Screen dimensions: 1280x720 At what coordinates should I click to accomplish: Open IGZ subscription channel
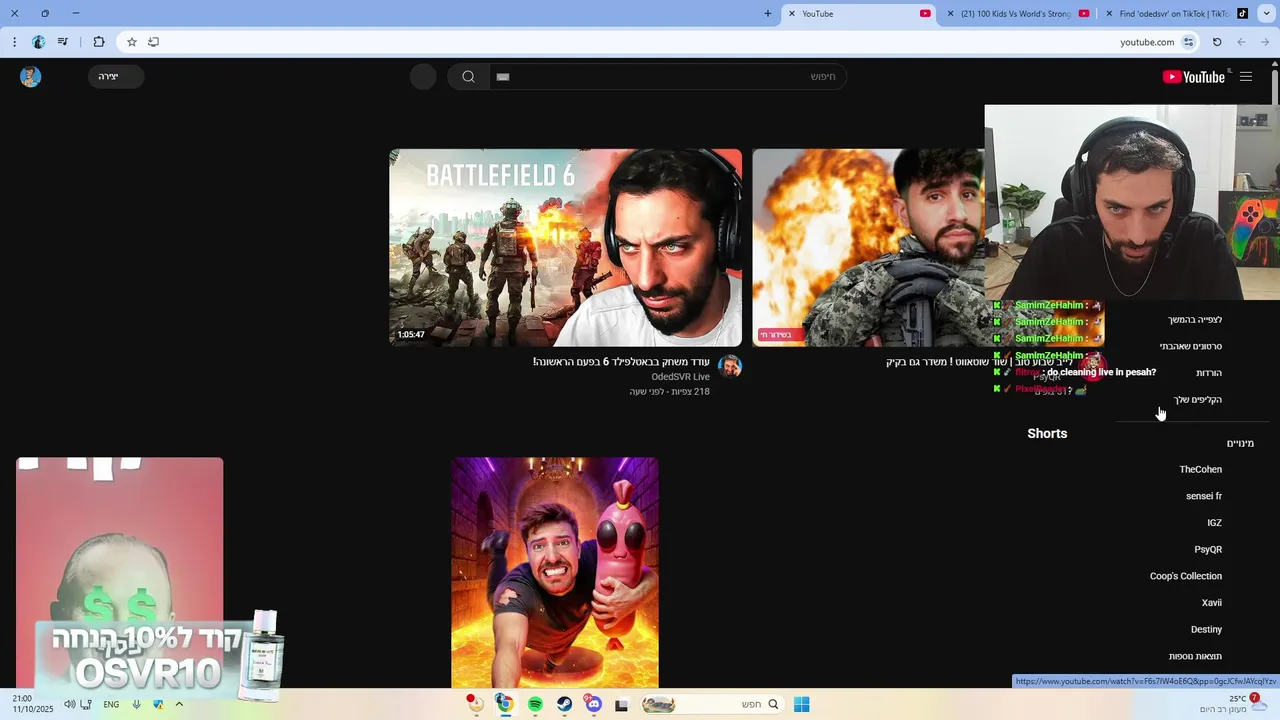pyautogui.click(x=1214, y=523)
